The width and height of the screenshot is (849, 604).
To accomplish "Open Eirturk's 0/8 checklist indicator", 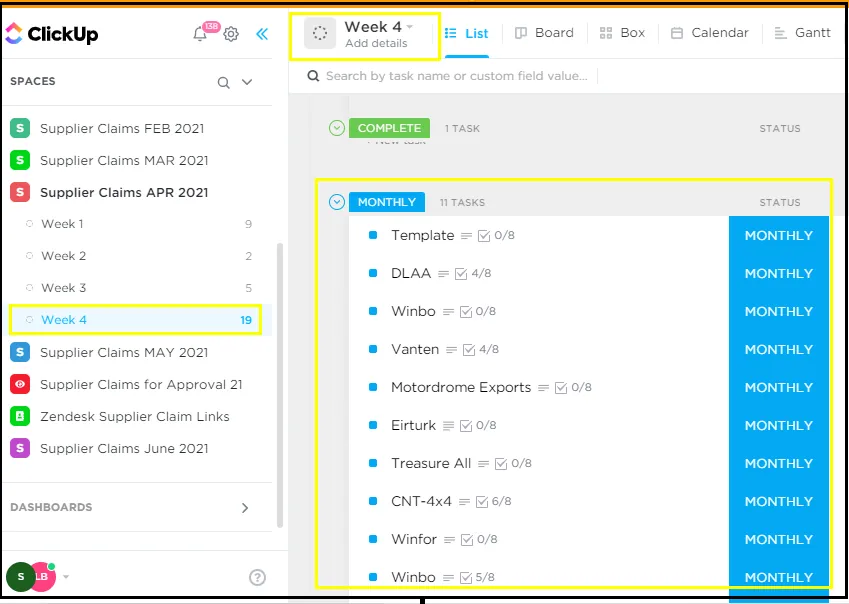I will coord(478,425).
